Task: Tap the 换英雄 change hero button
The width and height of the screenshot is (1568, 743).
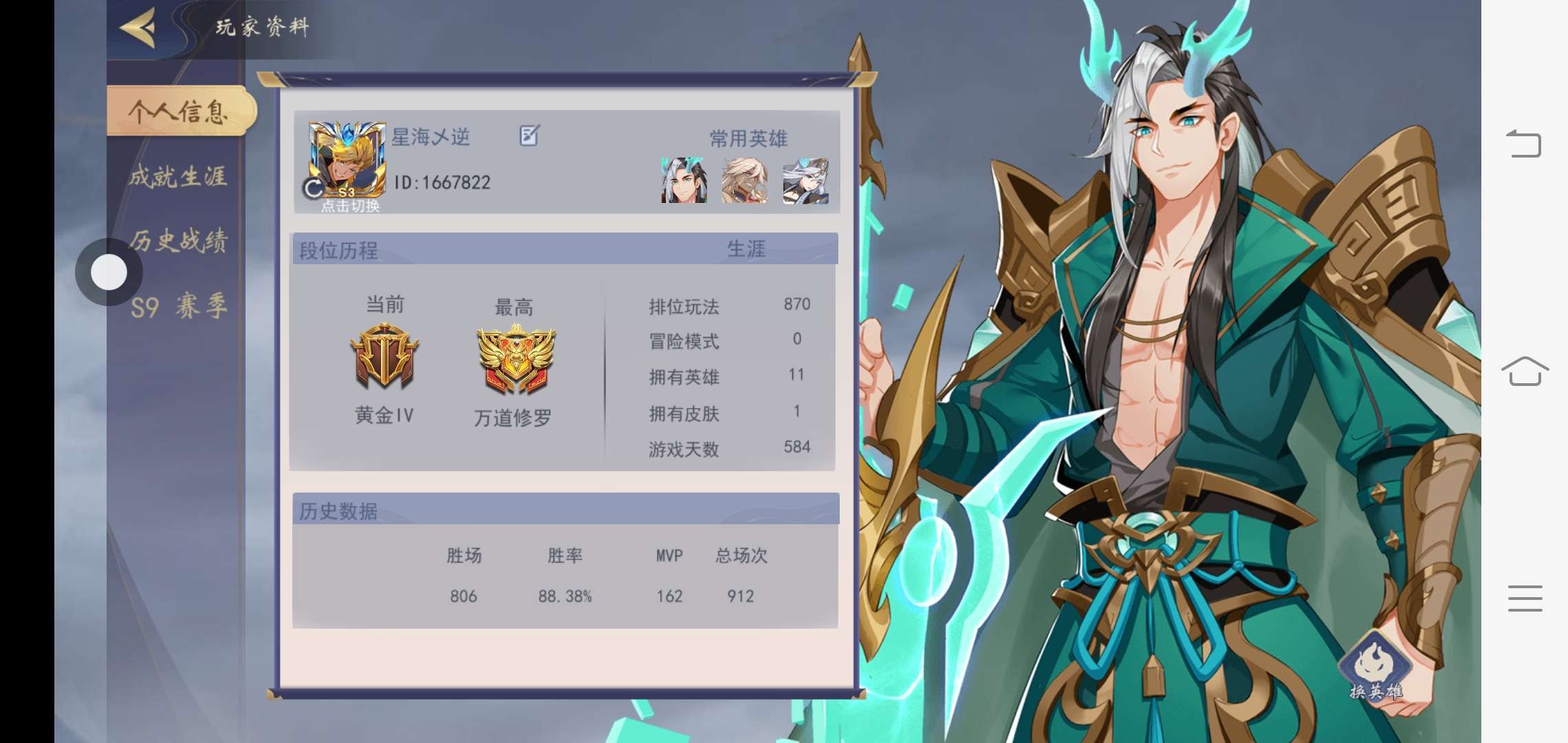Action: (1375, 667)
